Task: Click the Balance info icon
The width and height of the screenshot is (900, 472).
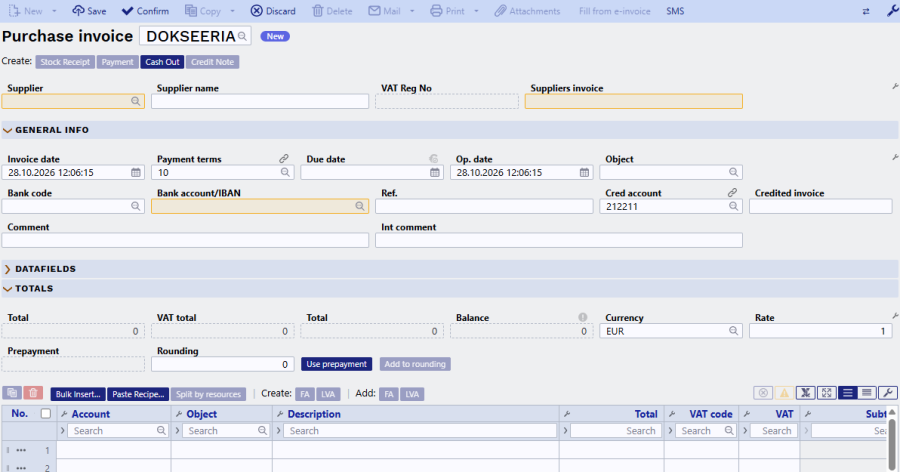Action: (583, 317)
